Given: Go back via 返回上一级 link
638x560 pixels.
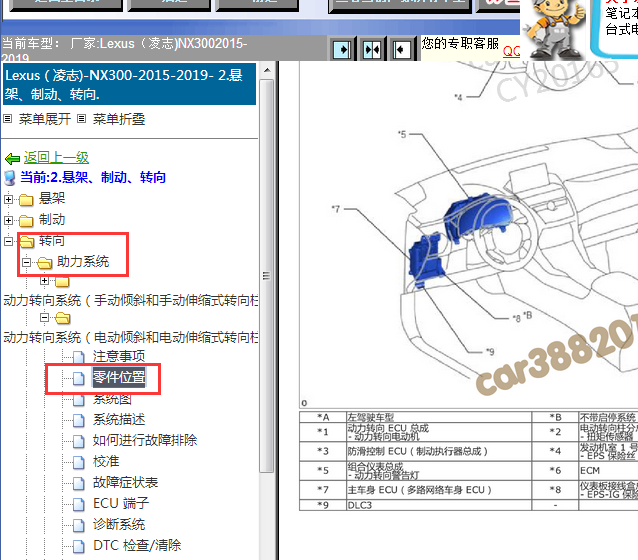Looking at the screenshot, I should pos(56,158).
